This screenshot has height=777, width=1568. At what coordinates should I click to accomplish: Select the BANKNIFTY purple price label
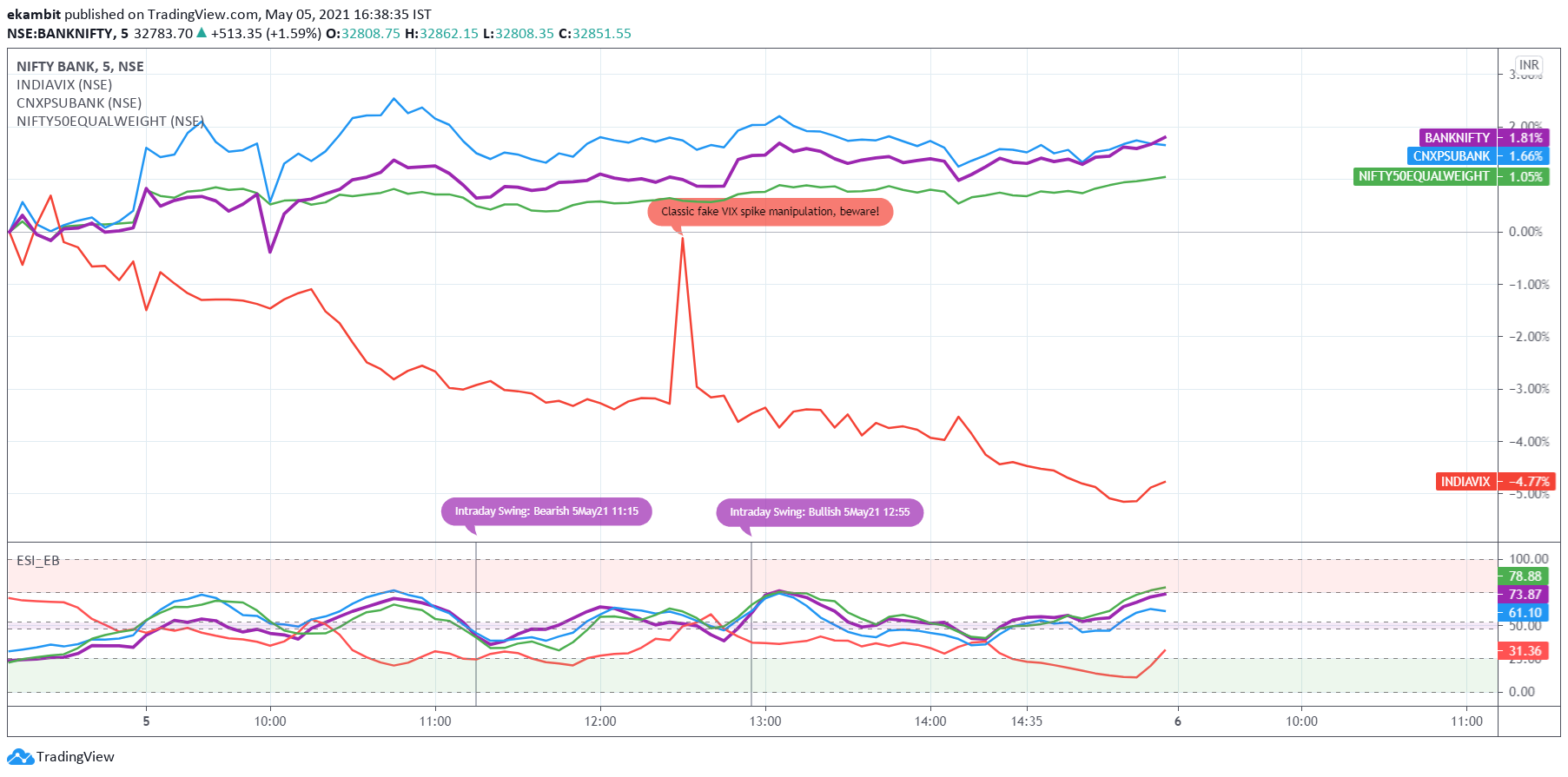tap(1459, 138)
